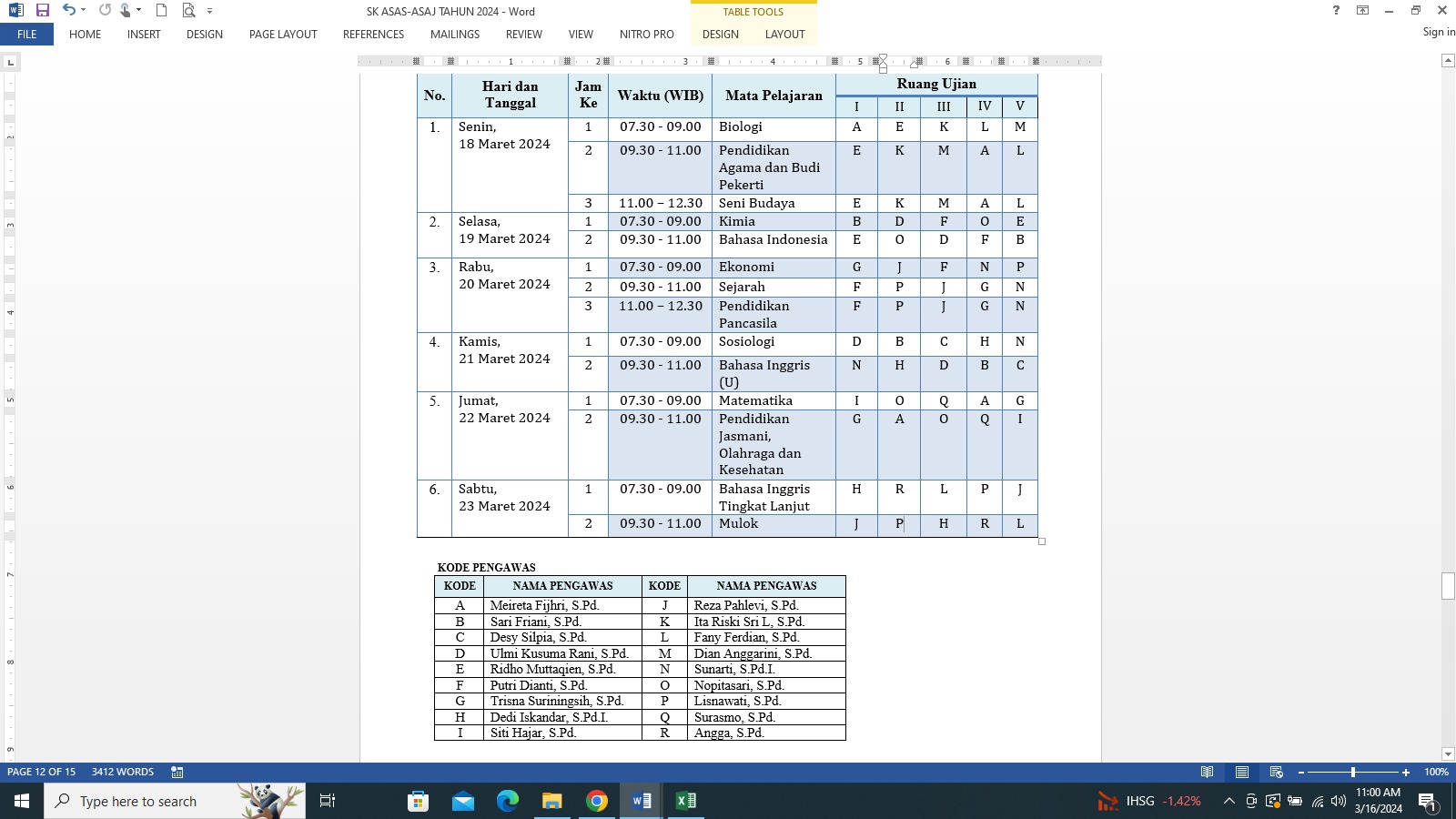Click the greyed Repeat arrow icon

click(105, 11)
